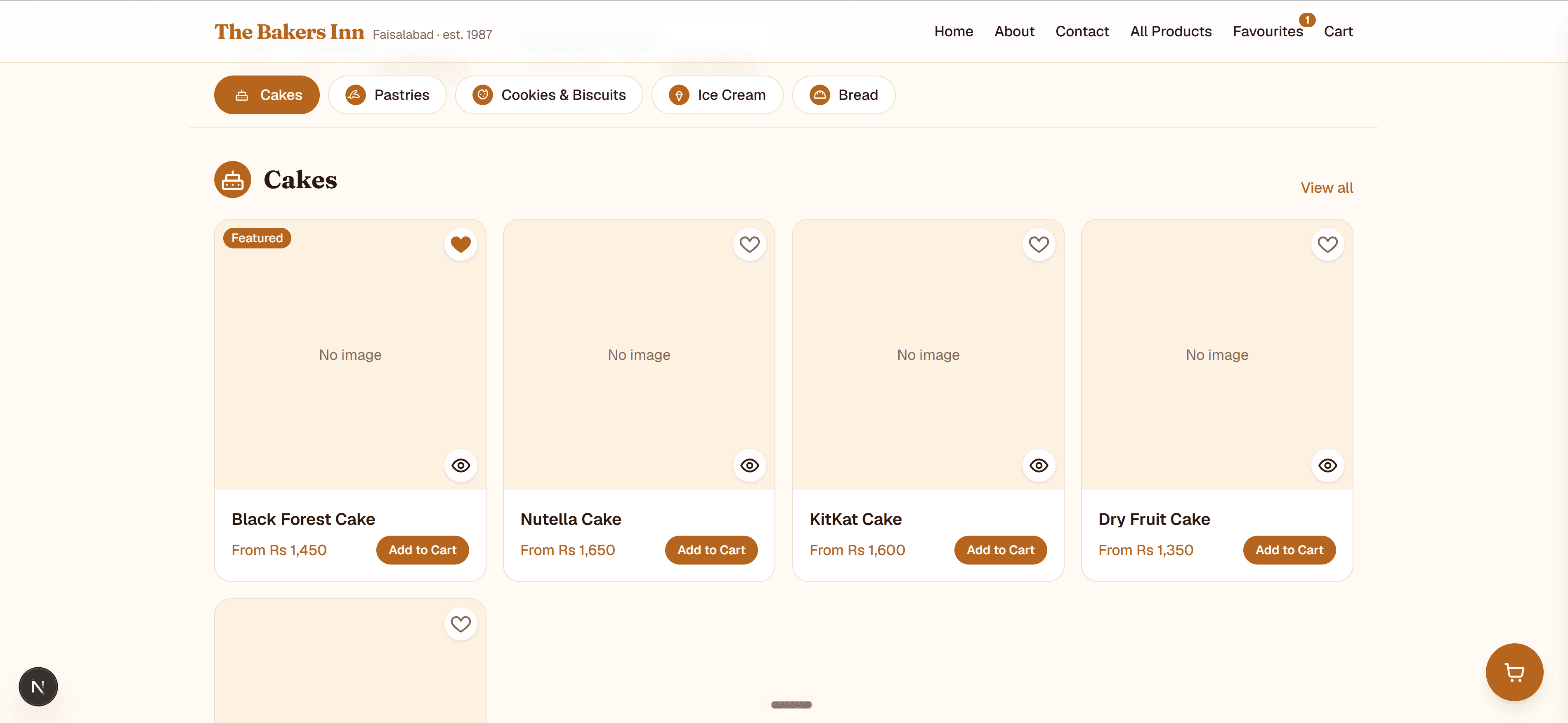Quick view Nutella Cake eye icon

[x=749, y=465]
